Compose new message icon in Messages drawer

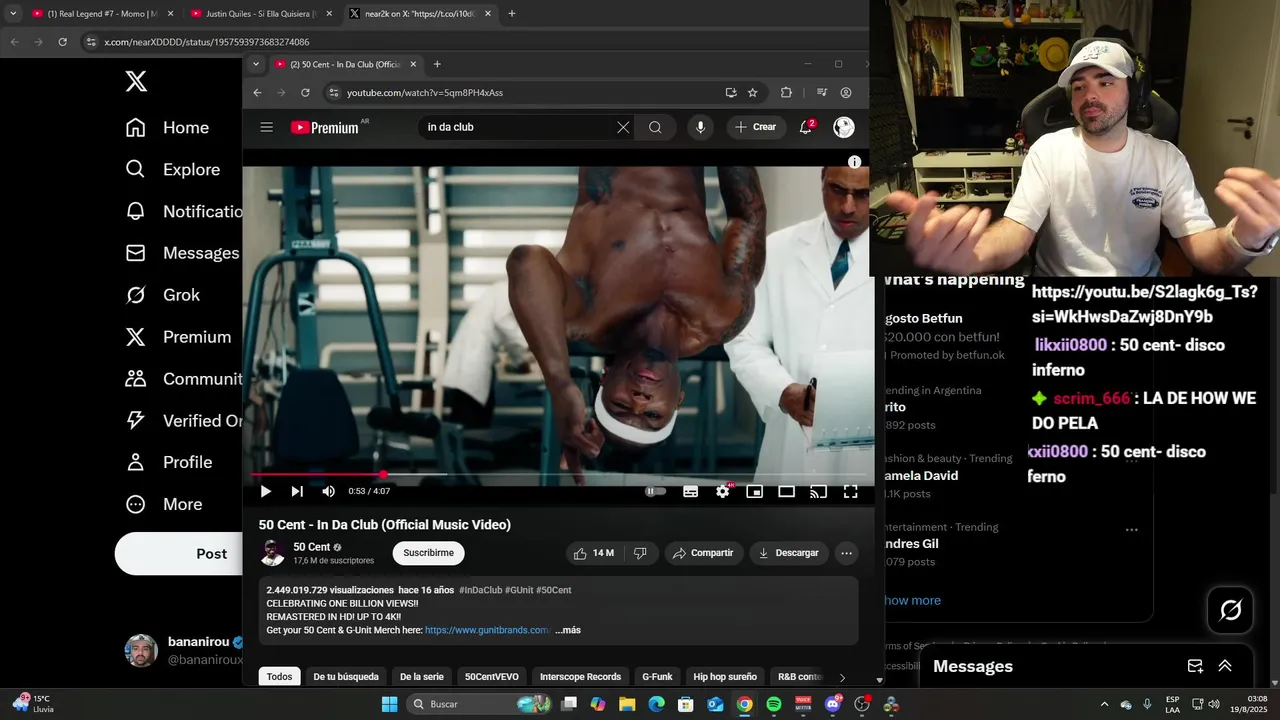coord(1195,666)
